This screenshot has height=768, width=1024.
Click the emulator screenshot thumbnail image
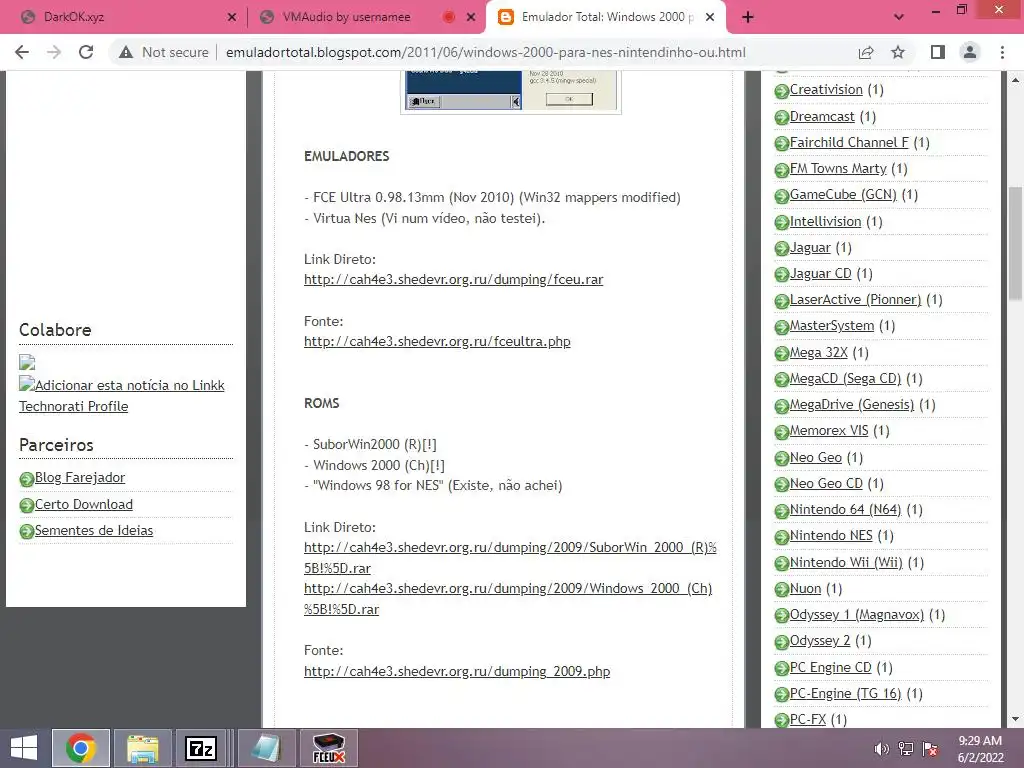(511, 91)
